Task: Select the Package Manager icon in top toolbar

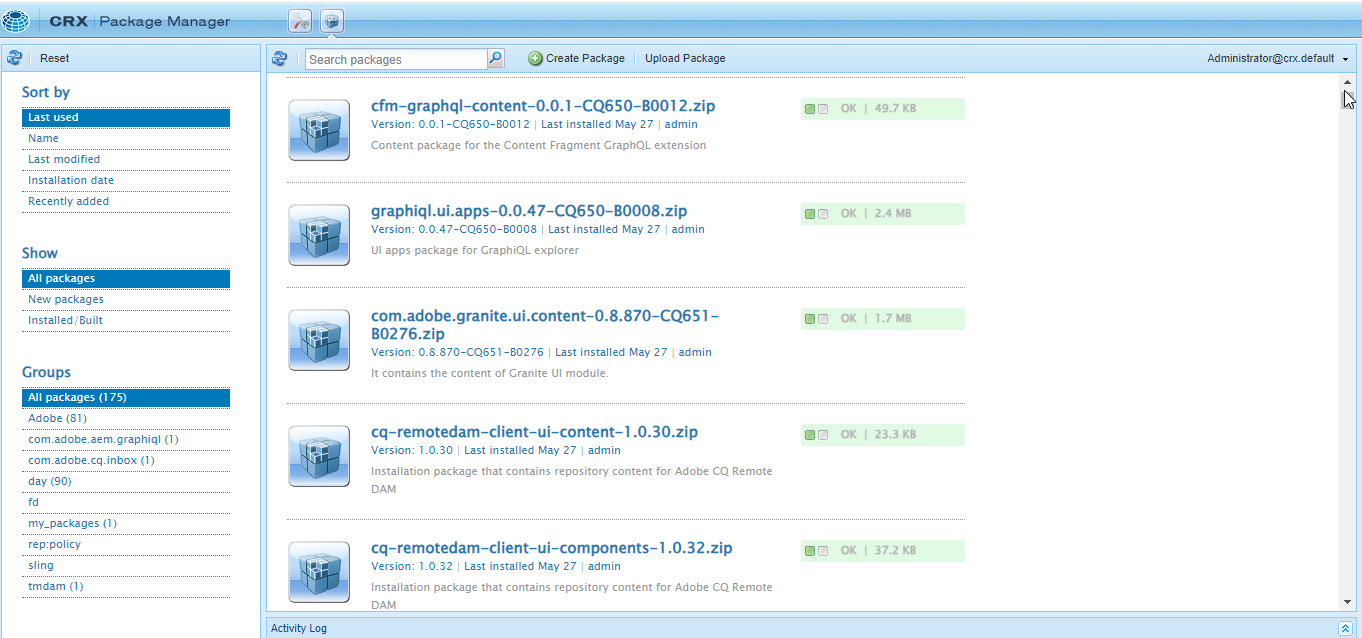Action: coord(332,20)
